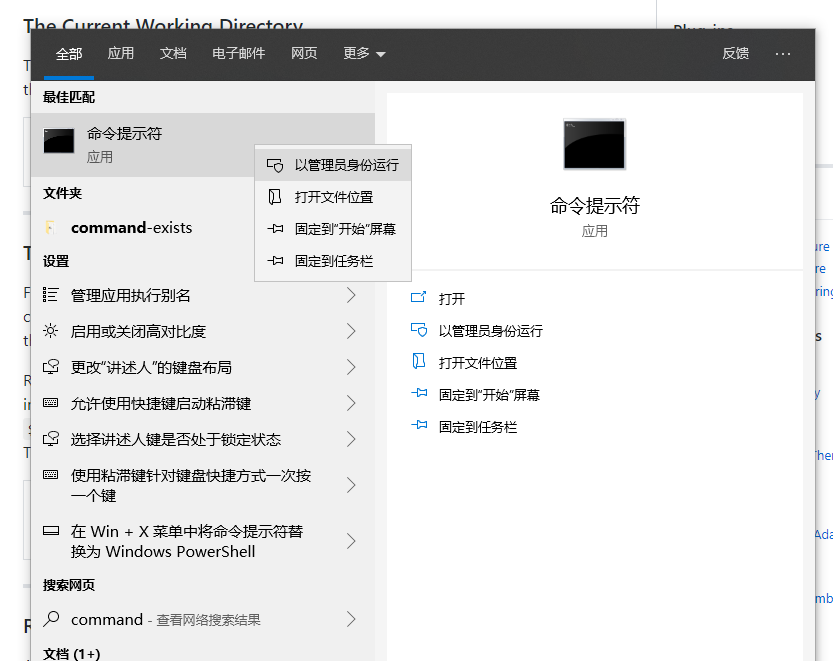Click the shield icon in context menu

click(x=275, y=165)
